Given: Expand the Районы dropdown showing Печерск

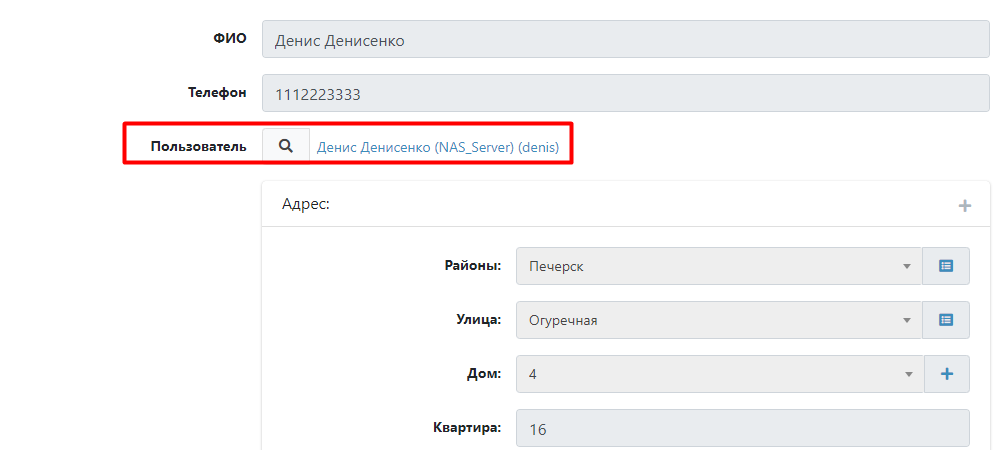Looking at the screenshot, I should point(718,266).
